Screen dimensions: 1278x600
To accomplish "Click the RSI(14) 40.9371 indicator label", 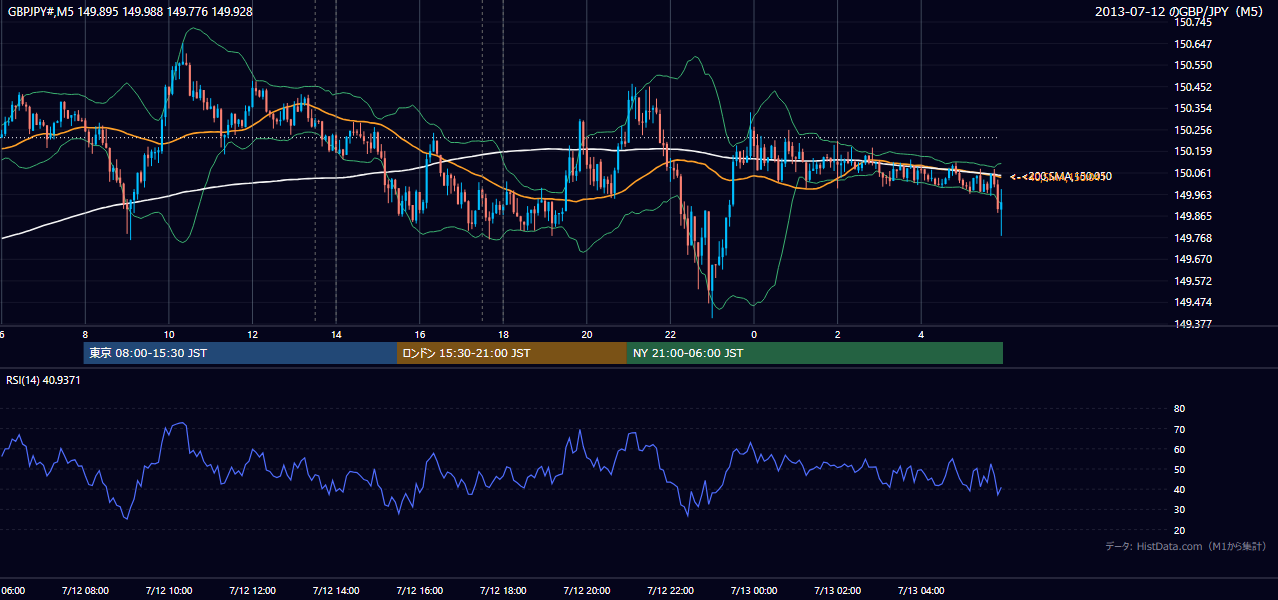I will click(43, 380).
